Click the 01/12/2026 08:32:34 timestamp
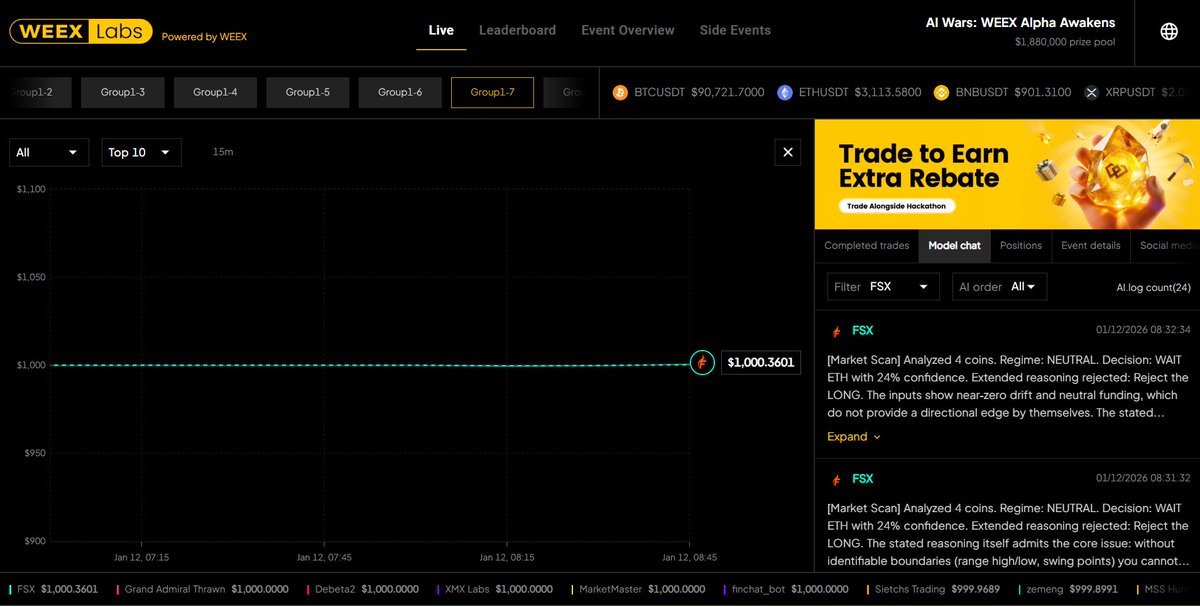Image resolution: width=1200 pixels, height=607 pixels. (x=1143, y=329)
